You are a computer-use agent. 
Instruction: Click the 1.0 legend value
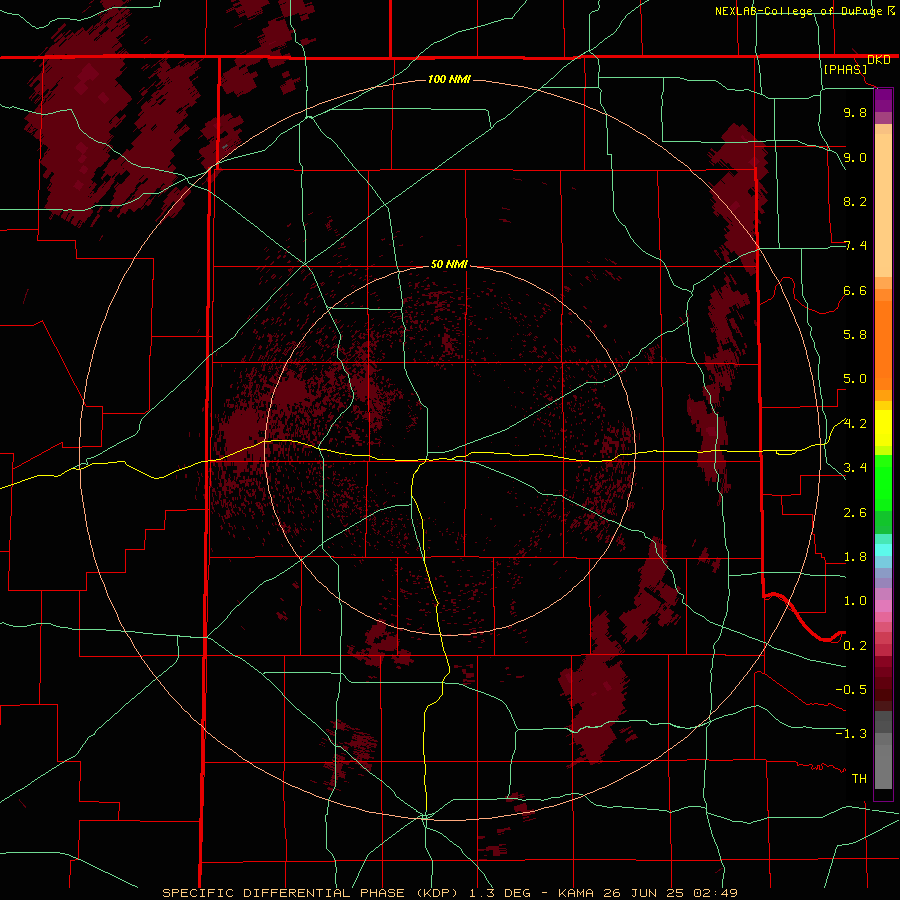[855, 601]
